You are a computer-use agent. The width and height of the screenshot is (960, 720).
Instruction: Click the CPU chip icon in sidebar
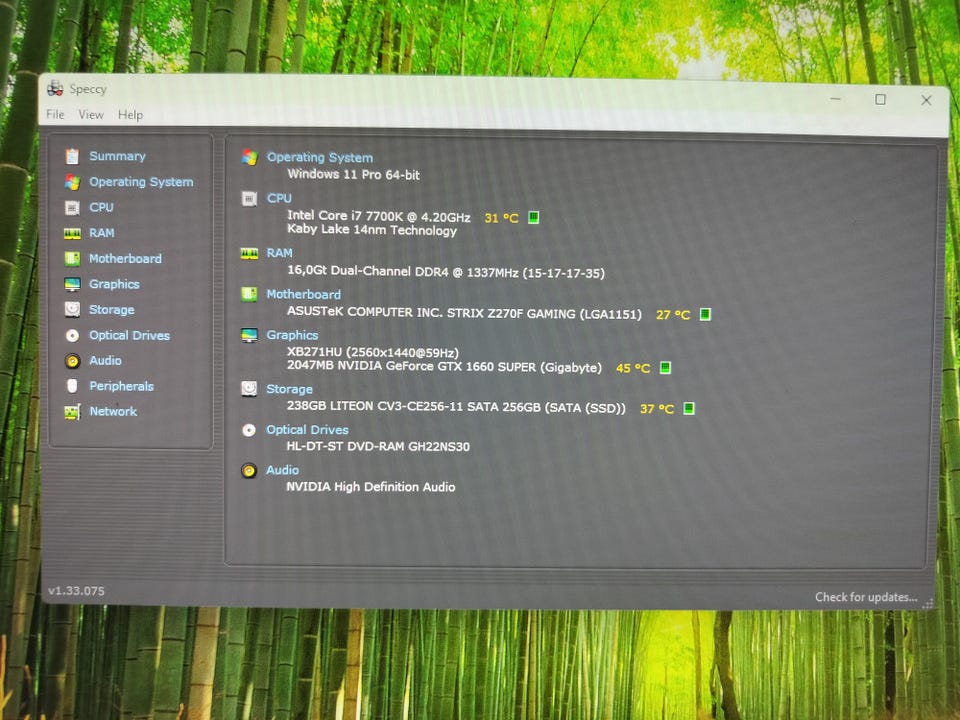coord(72,208)
